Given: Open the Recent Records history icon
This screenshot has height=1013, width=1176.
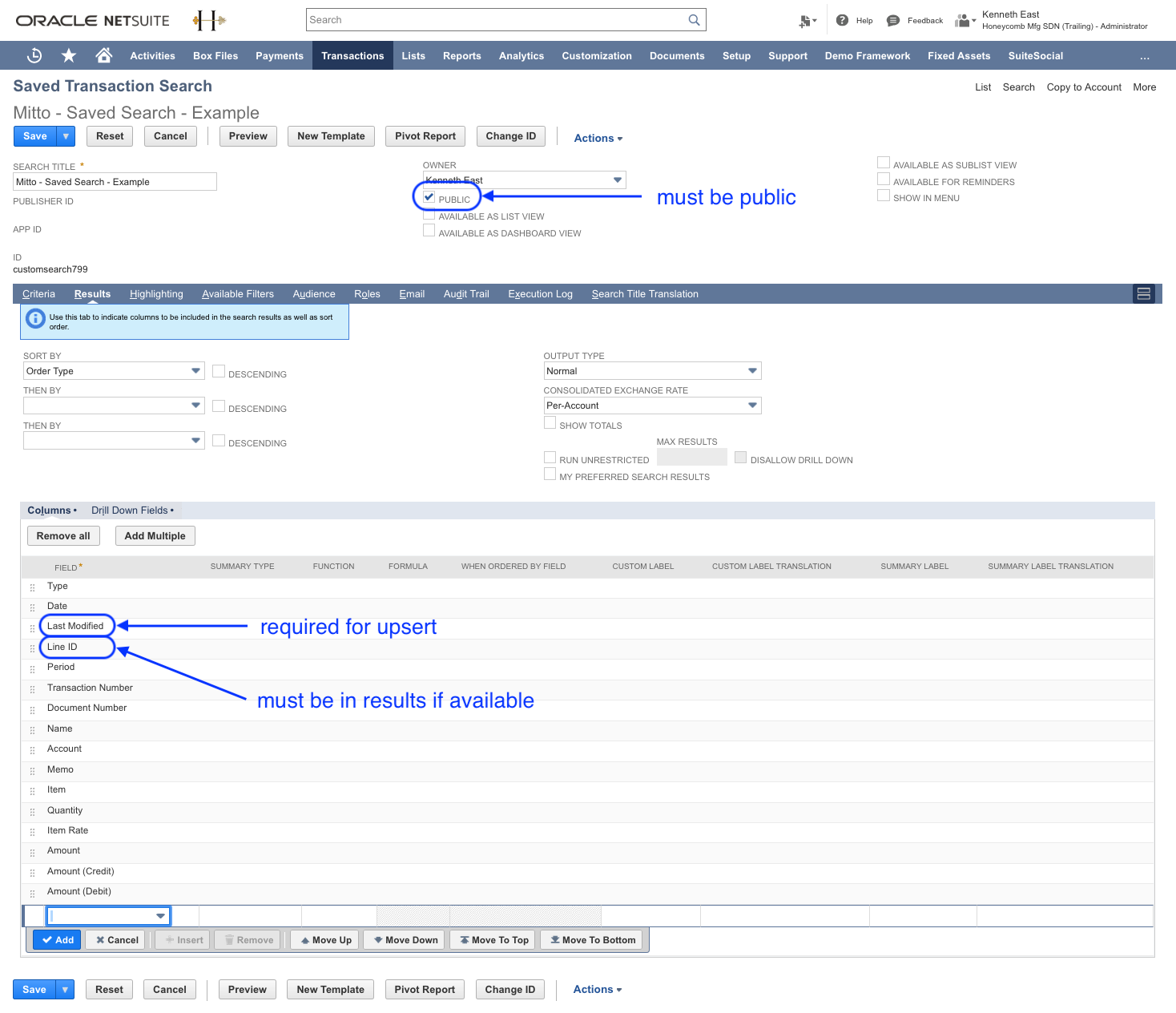Looking at the screenshot, I should click(34, 55).
